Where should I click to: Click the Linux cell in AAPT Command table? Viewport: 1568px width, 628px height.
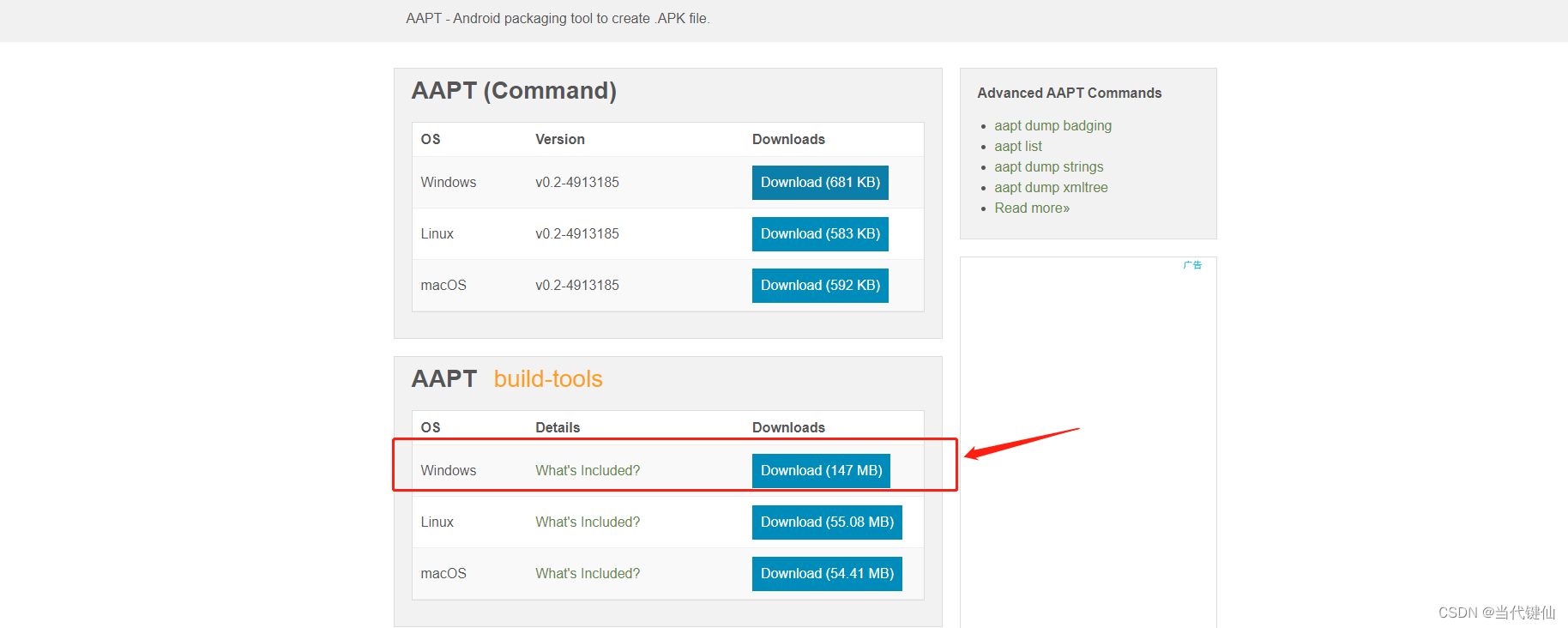click(437, 234)
